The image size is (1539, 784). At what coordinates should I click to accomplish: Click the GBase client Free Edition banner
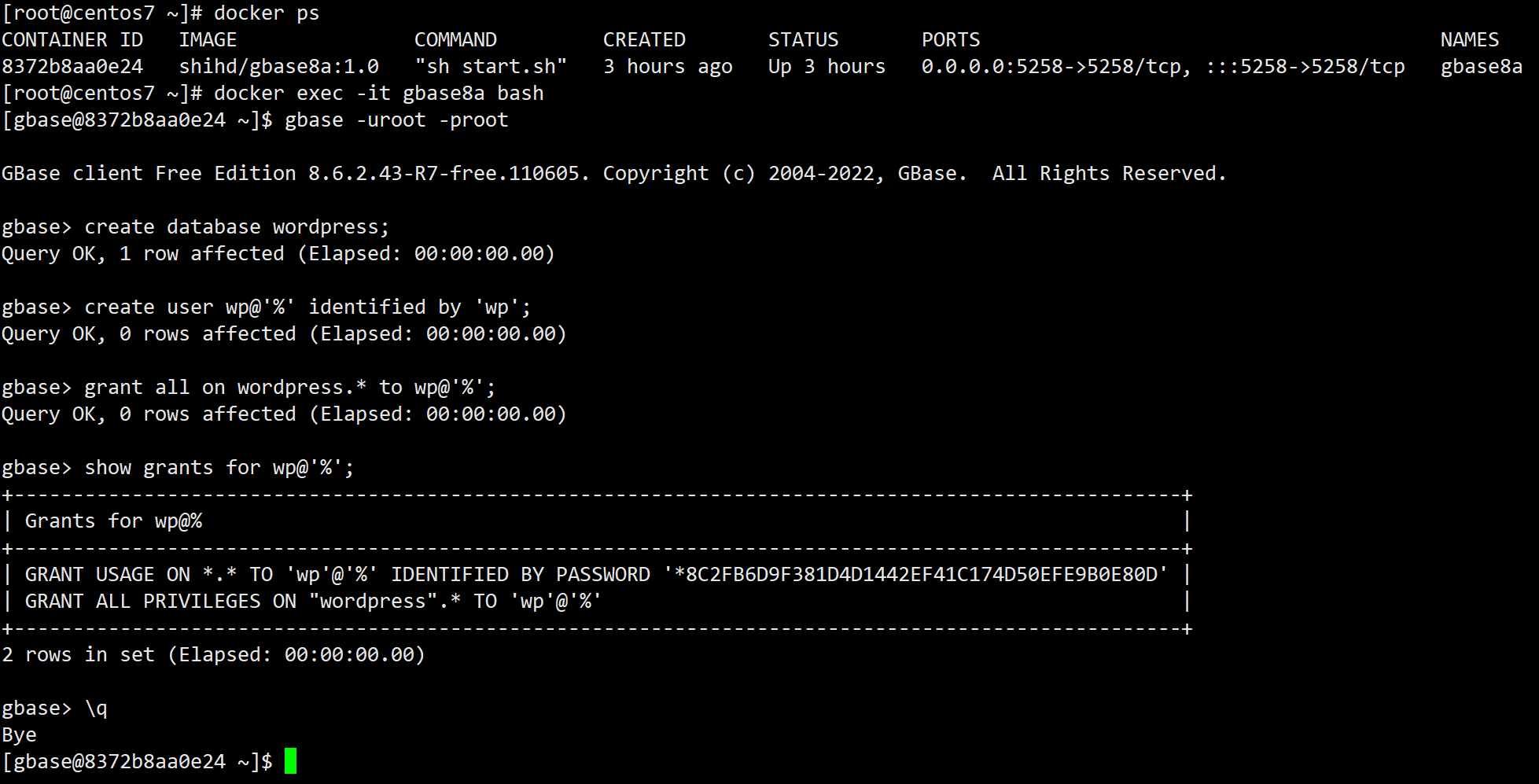[613, 174]
